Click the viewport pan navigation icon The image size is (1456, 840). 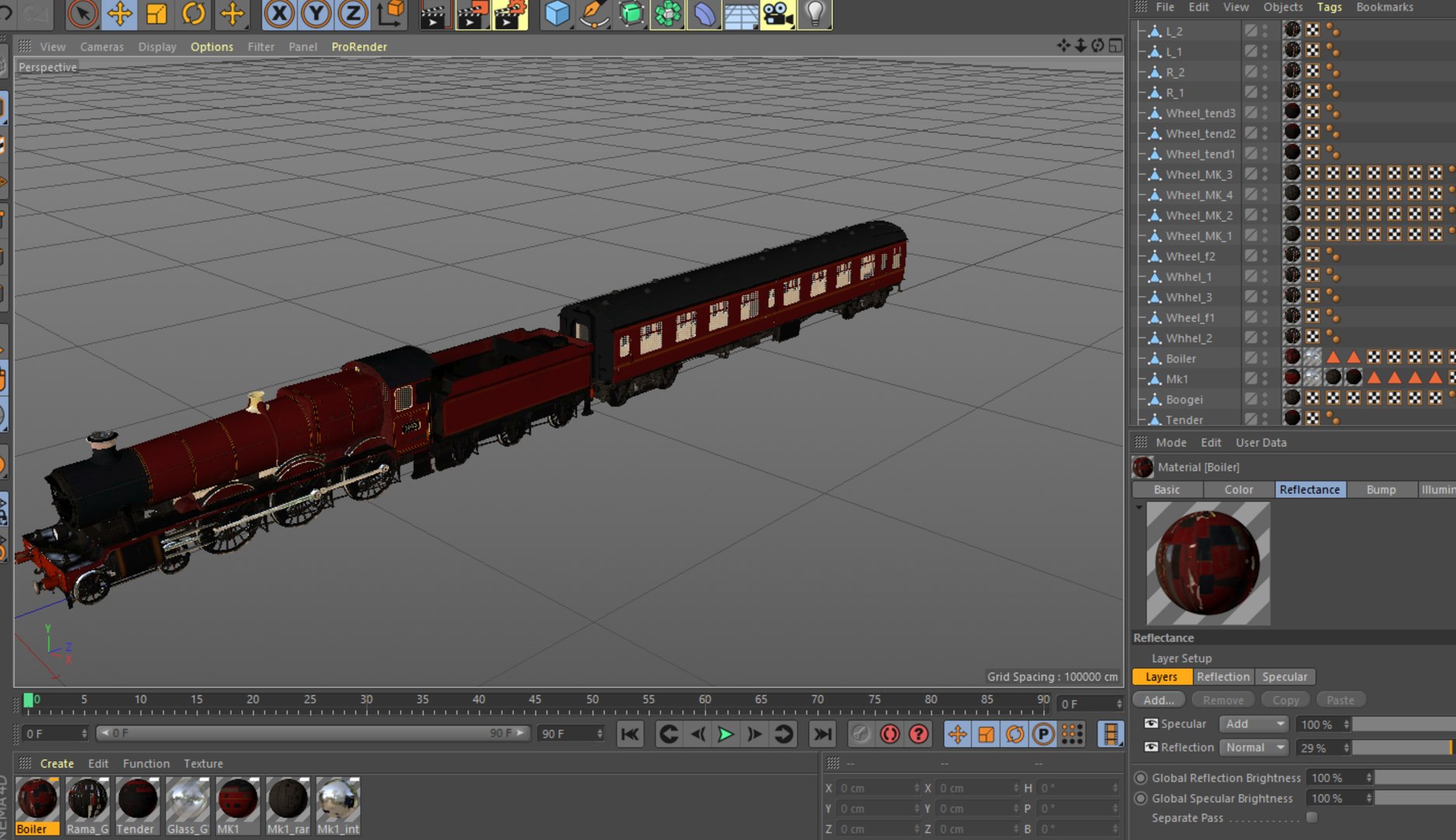coord(1063,46)
